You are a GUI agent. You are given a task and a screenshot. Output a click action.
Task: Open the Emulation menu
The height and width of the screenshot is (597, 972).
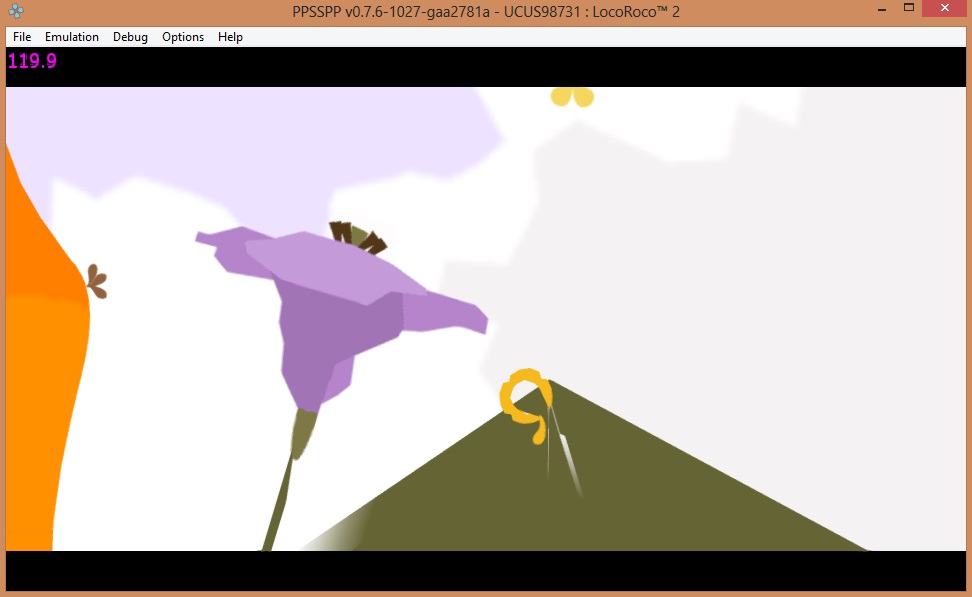[72, 37]
